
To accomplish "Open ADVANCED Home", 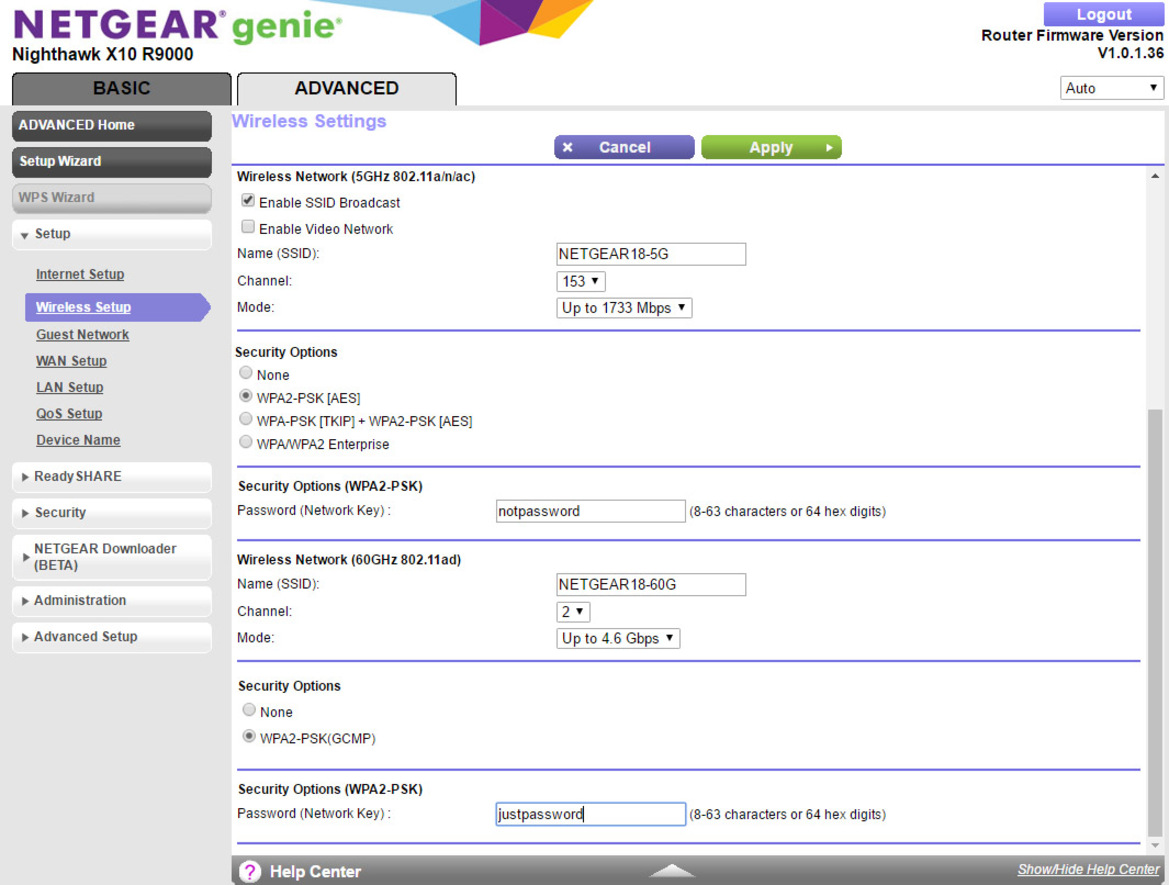I will tap(112, 126).
